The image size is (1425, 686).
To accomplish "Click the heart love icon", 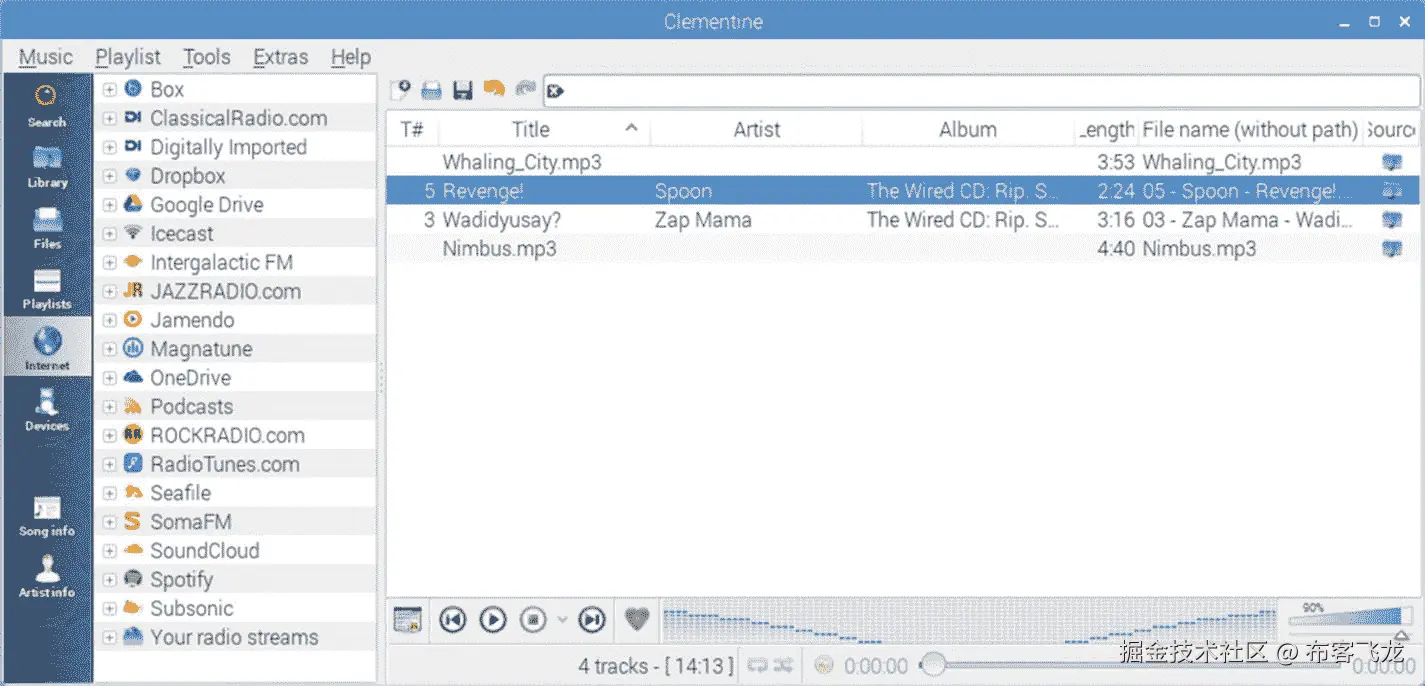I will [x=637, y=620].
